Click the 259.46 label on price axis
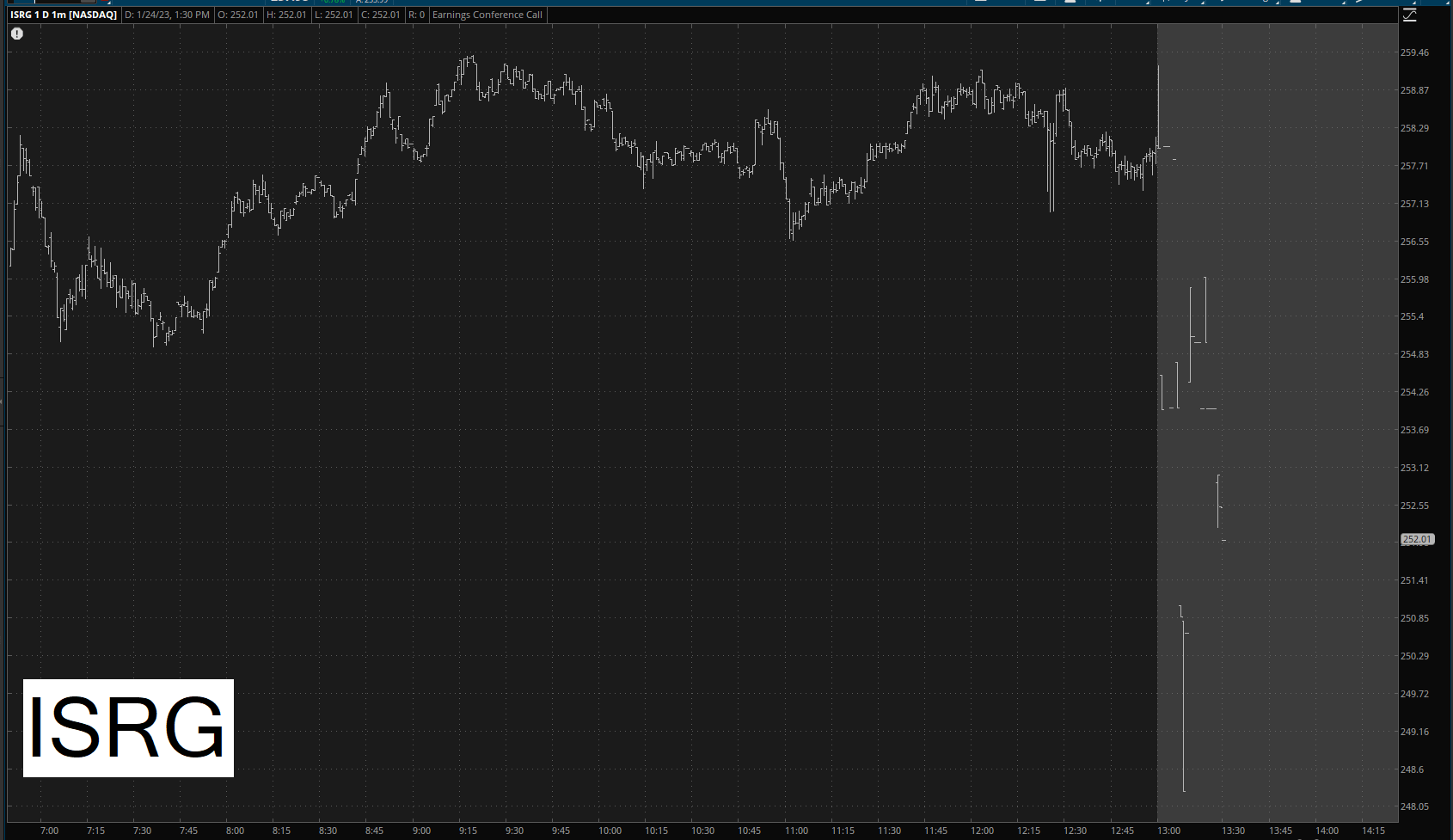The height and width of the screenshot is (840, 1453). (1414, 52)
